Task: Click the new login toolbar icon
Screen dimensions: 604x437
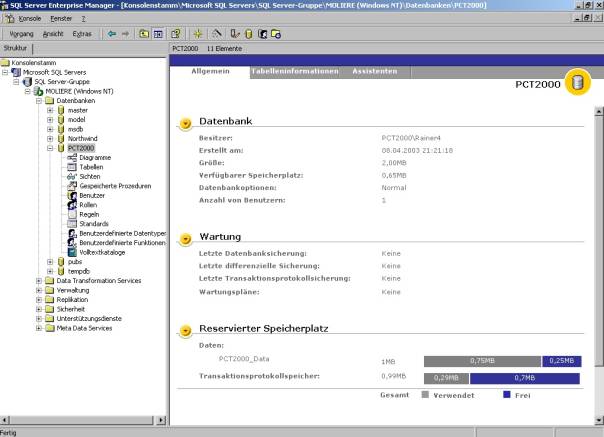Action: click(262, 34)
